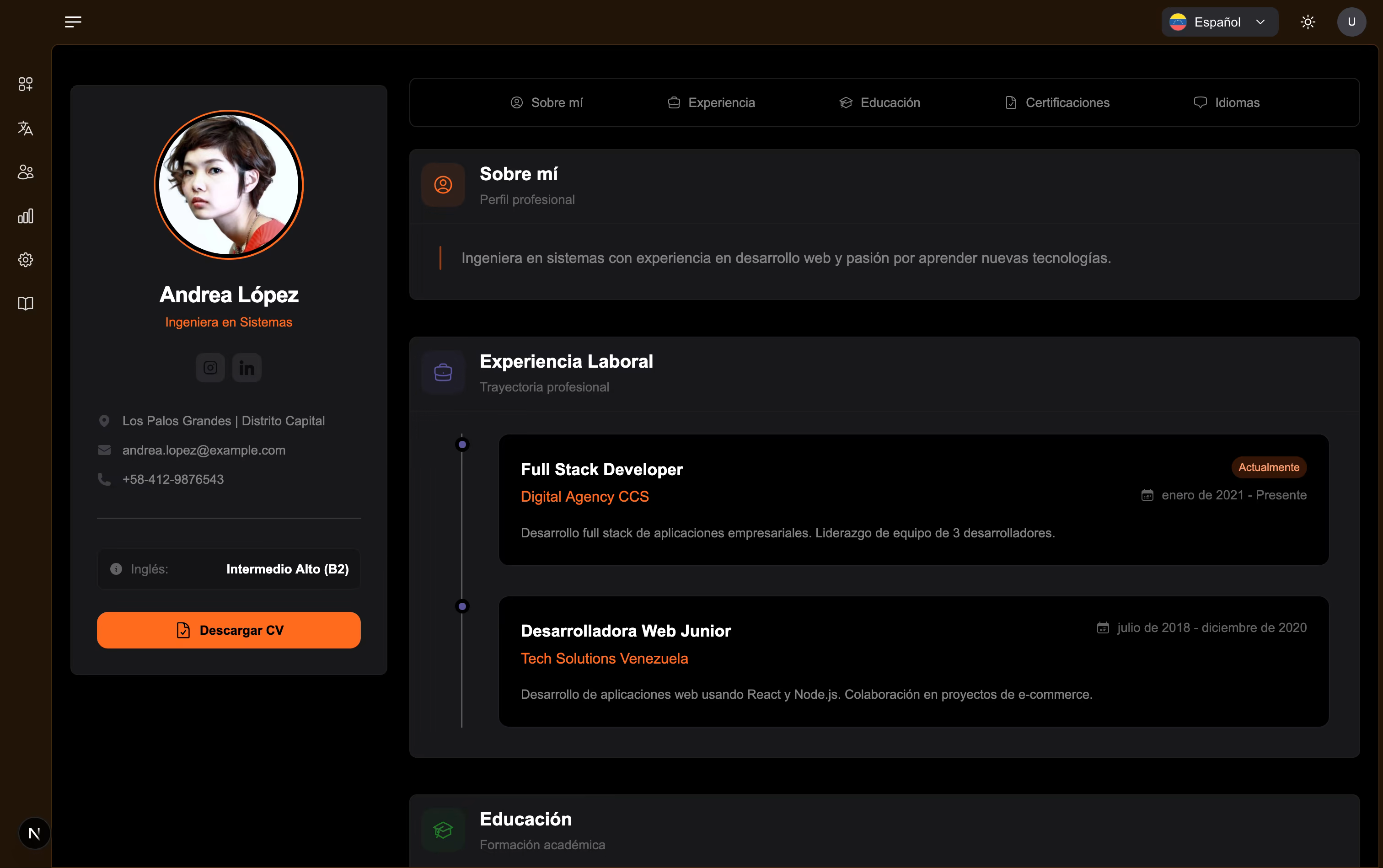Click Andrea López profile photo
This screenshot has height=868, width=1383.
pos(229,185)
